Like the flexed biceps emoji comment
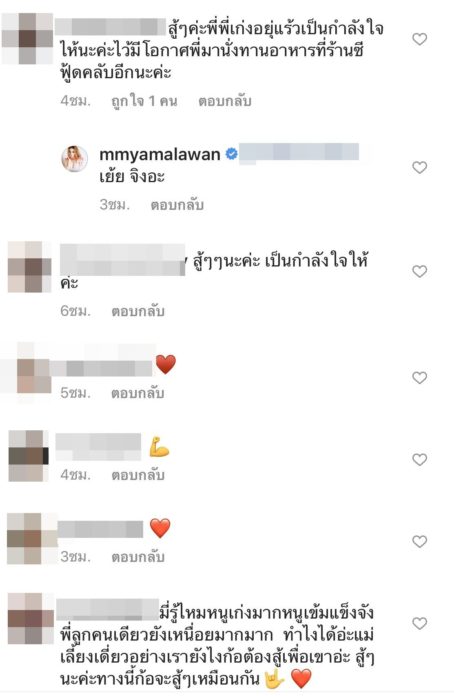Screen dimensions: 454x696 419,459
